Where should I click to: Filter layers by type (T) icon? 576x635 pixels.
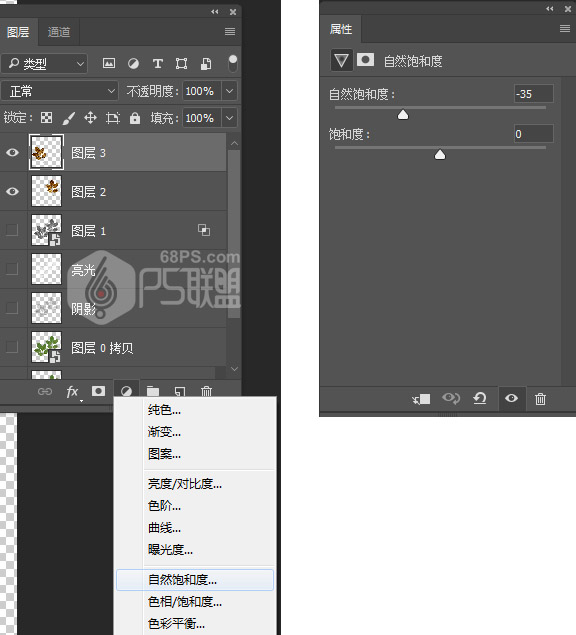point(158,64)
